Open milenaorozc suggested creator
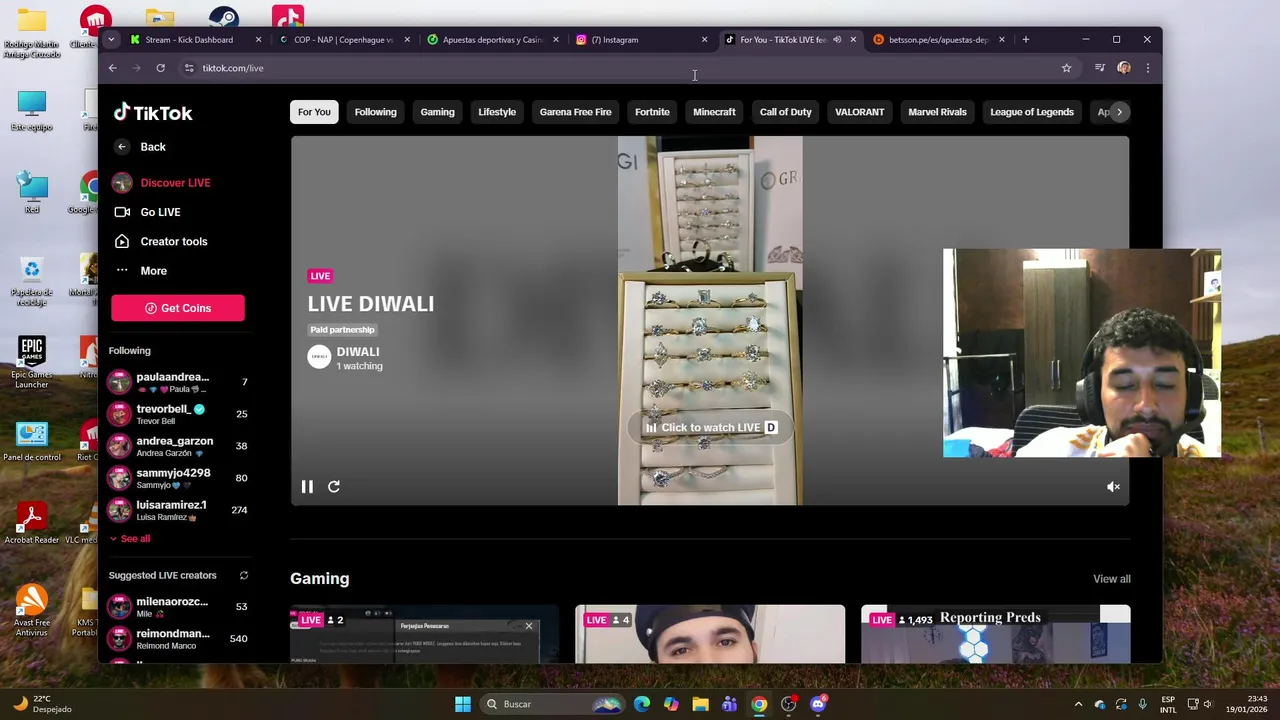 tap(178, 607)
